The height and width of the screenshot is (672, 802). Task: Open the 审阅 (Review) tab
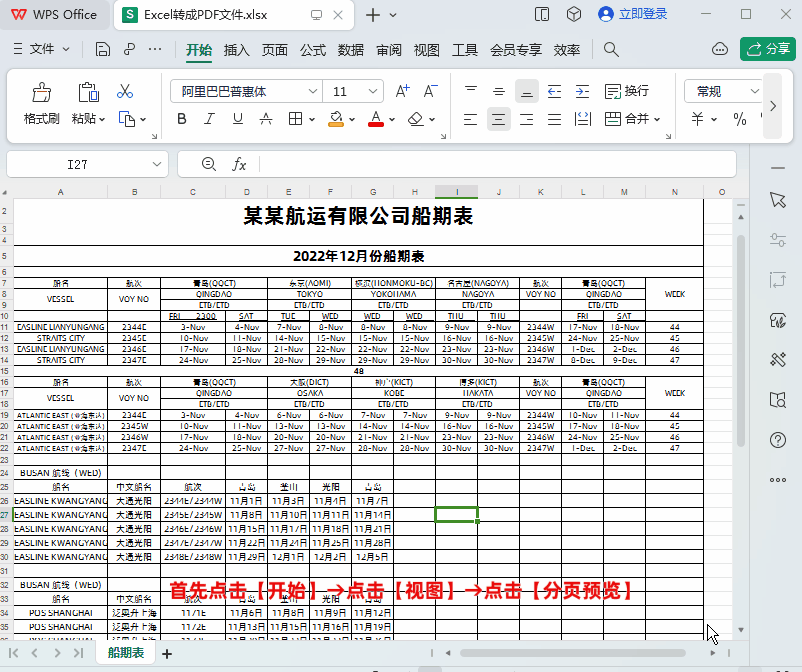tap(389, 50)
